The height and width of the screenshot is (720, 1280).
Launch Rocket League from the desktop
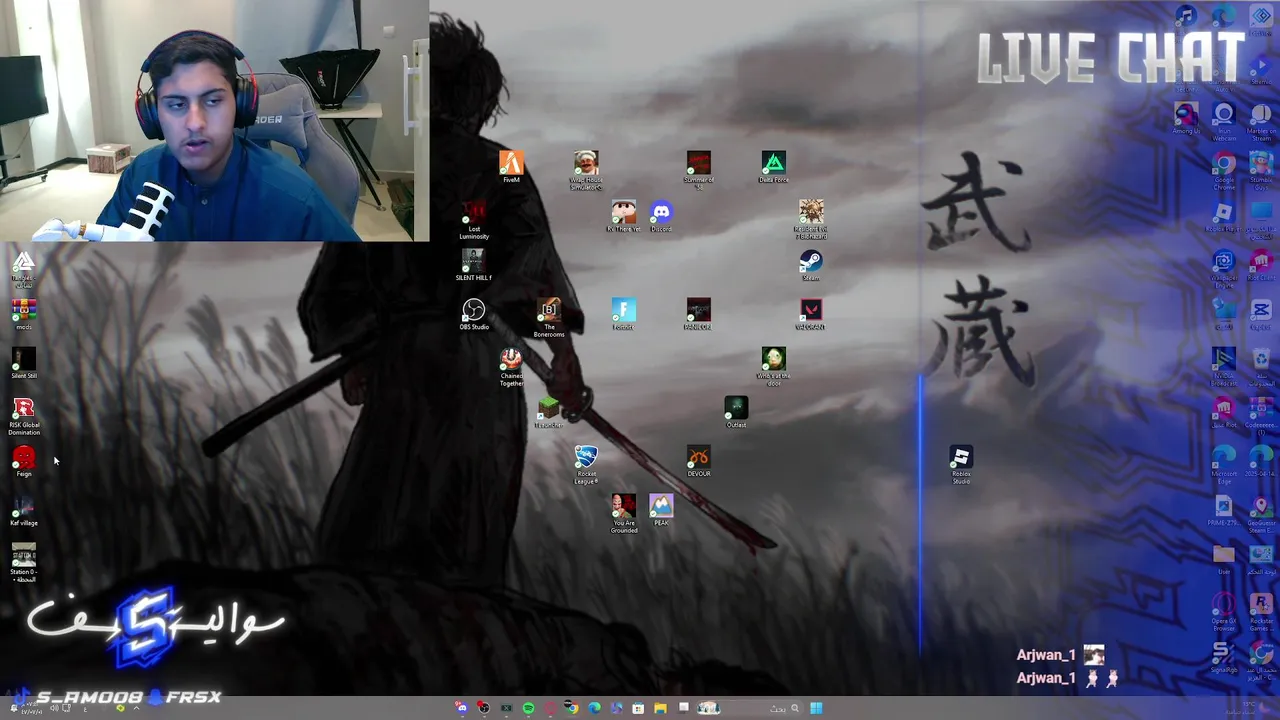pos(586,463)
